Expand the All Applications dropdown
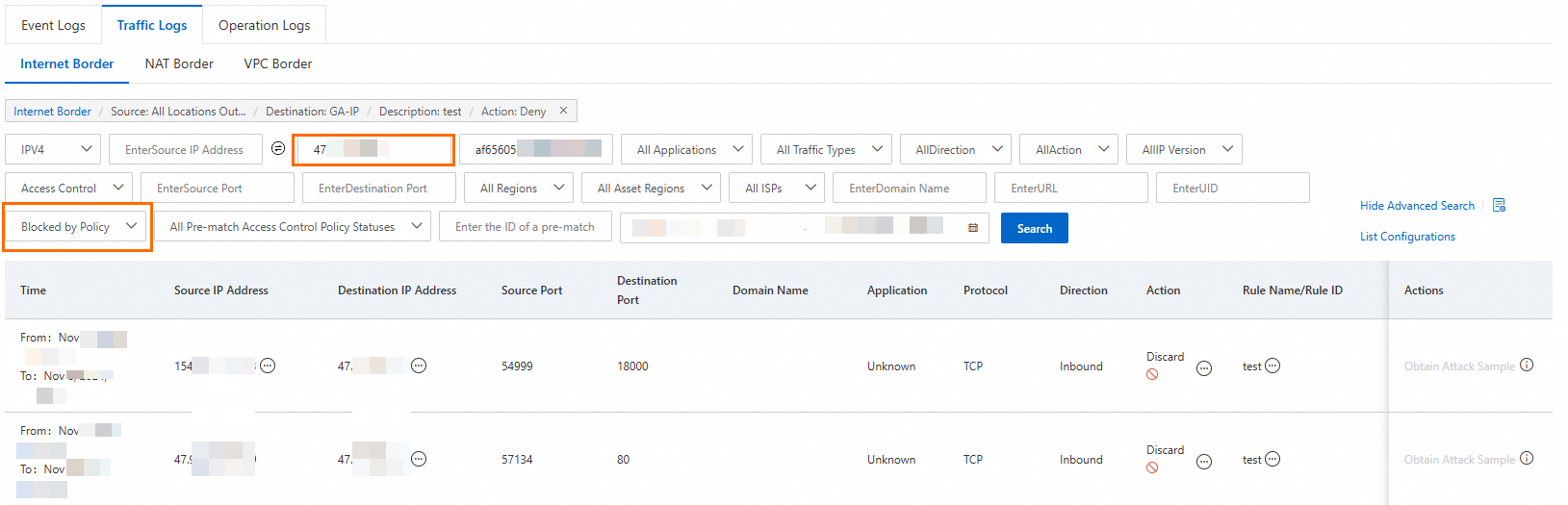Viewport: 1568px width, 505px height. pyautogui.click(x=686, y=149)
